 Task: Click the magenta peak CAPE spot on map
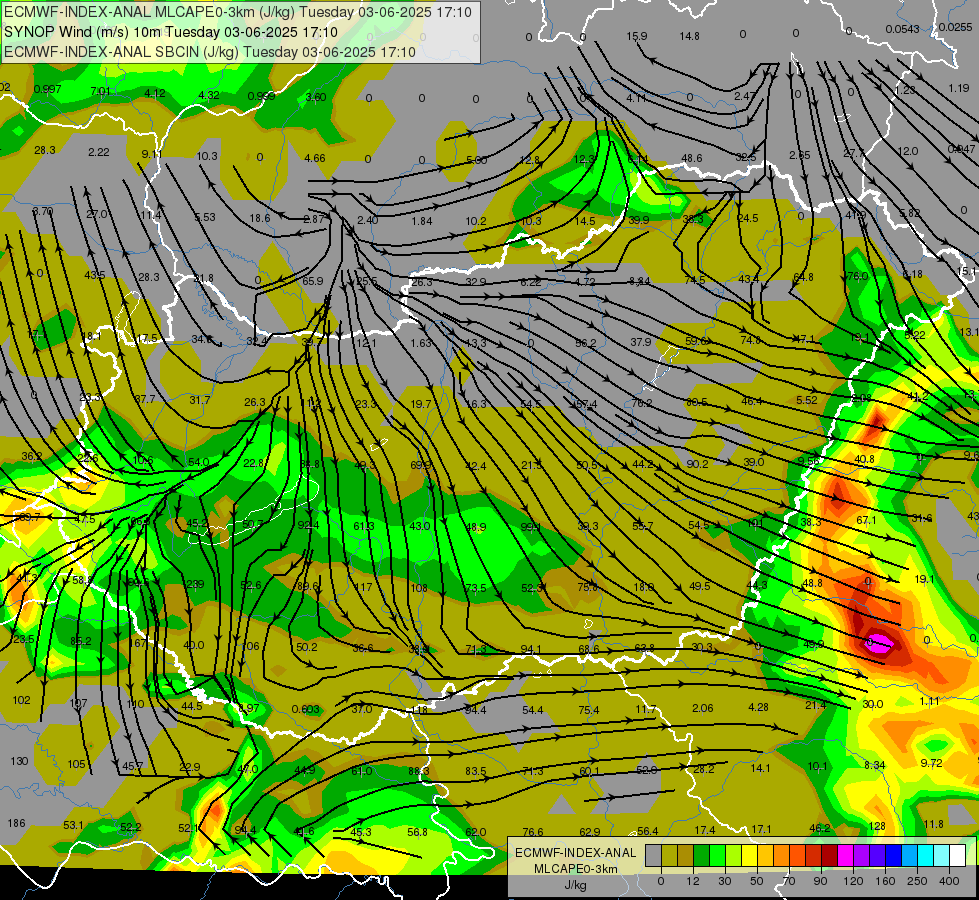pos(879,643)
